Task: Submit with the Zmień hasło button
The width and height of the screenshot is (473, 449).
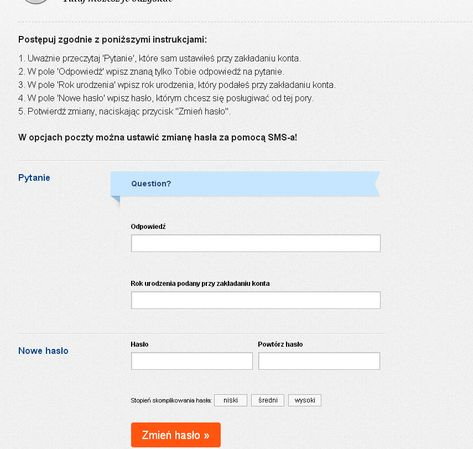Action: (176, 435)
